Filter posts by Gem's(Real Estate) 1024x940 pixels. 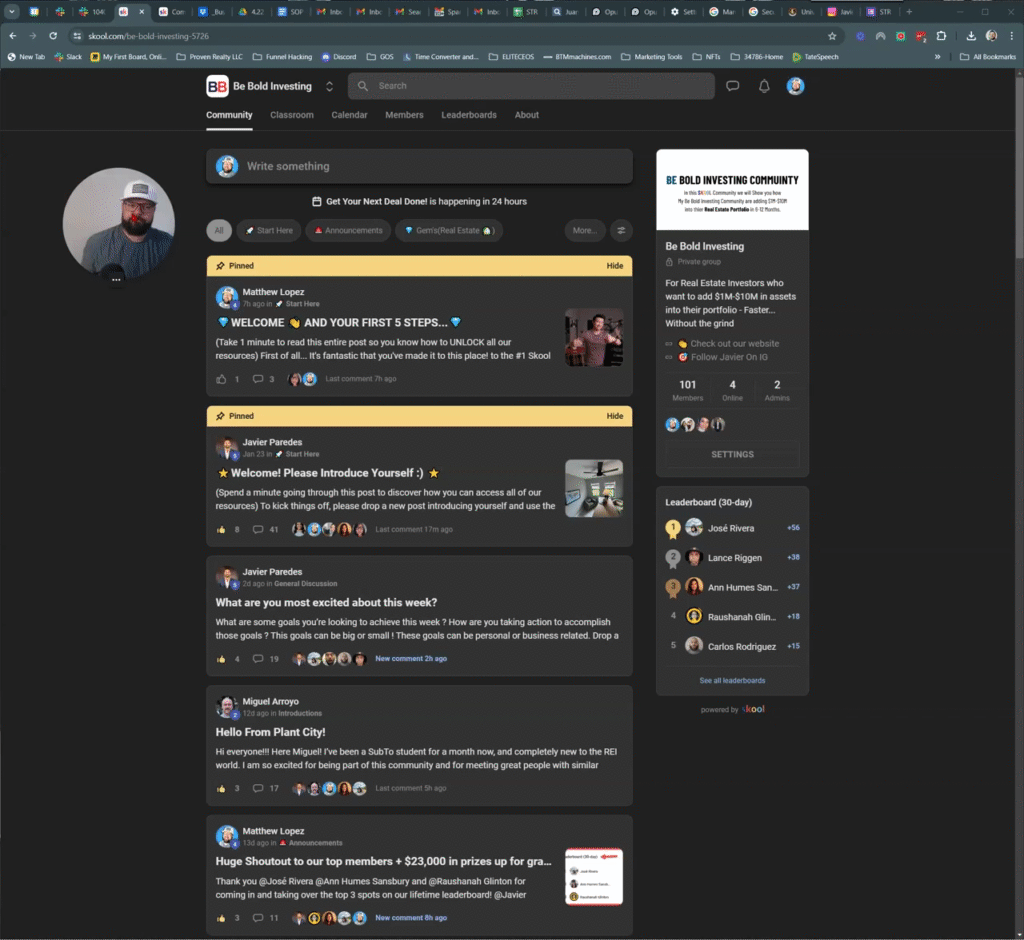[449, 231]
